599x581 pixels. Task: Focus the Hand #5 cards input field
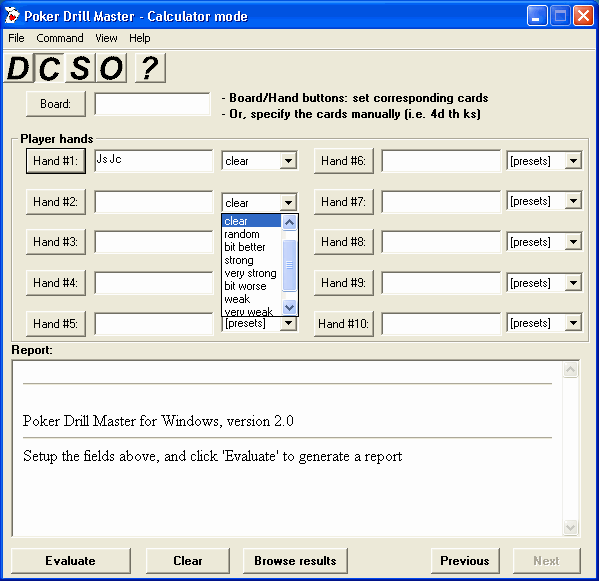coord(154,323)
